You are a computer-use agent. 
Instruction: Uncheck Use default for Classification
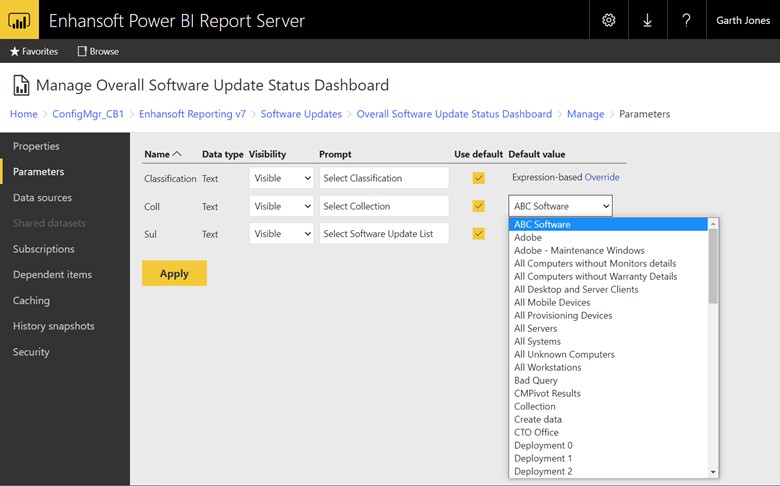tap(479, 178)
